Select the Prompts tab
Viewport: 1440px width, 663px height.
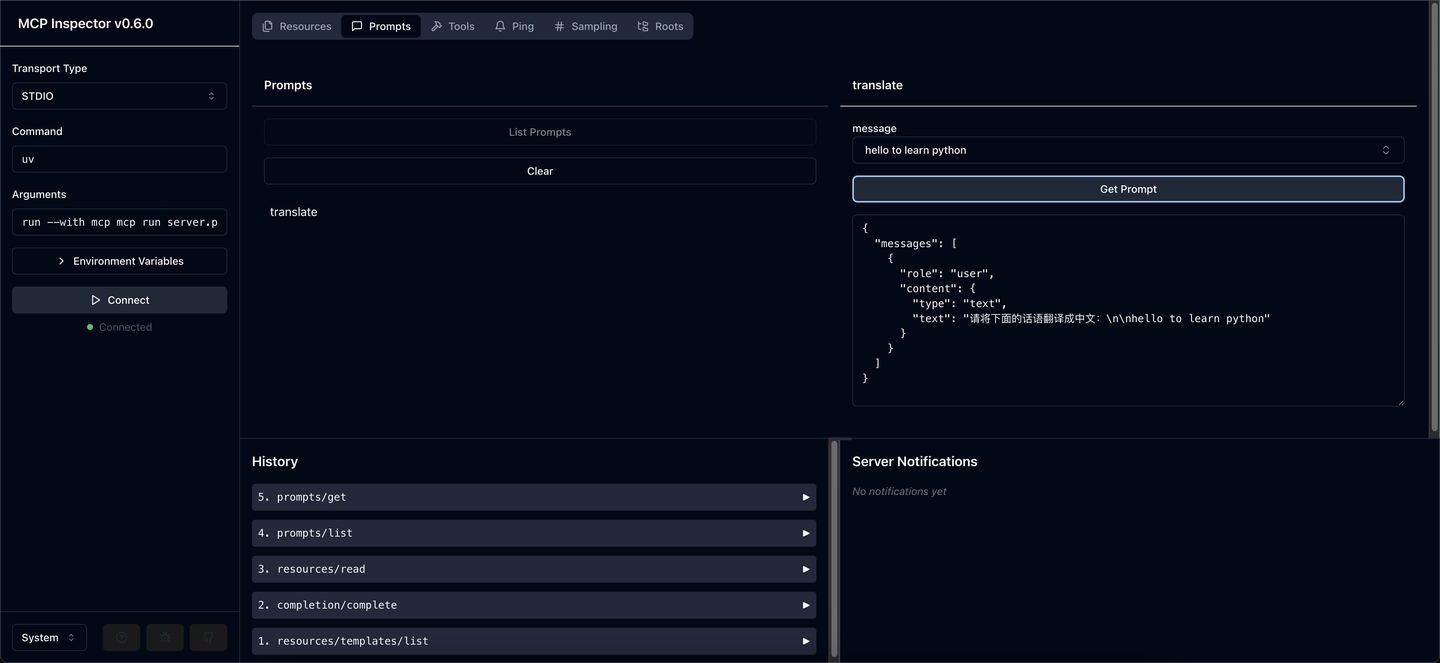point(381,26)
